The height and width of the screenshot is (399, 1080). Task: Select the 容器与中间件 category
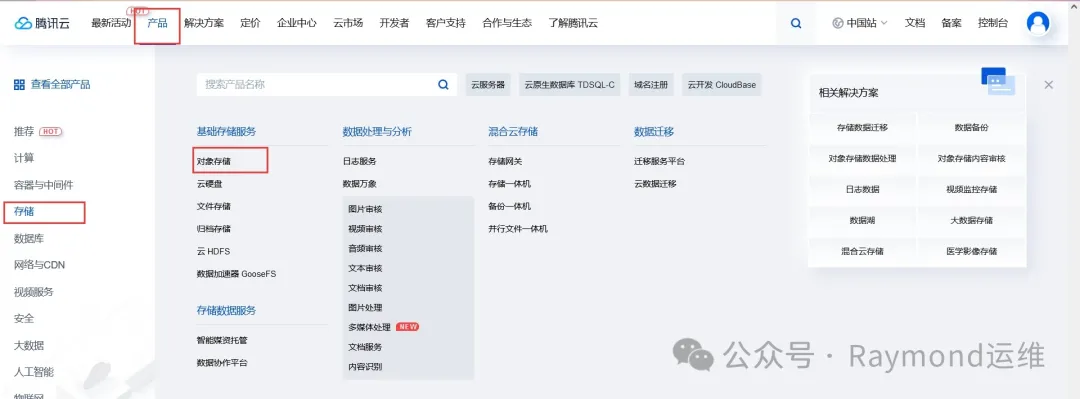coord(43,185)
